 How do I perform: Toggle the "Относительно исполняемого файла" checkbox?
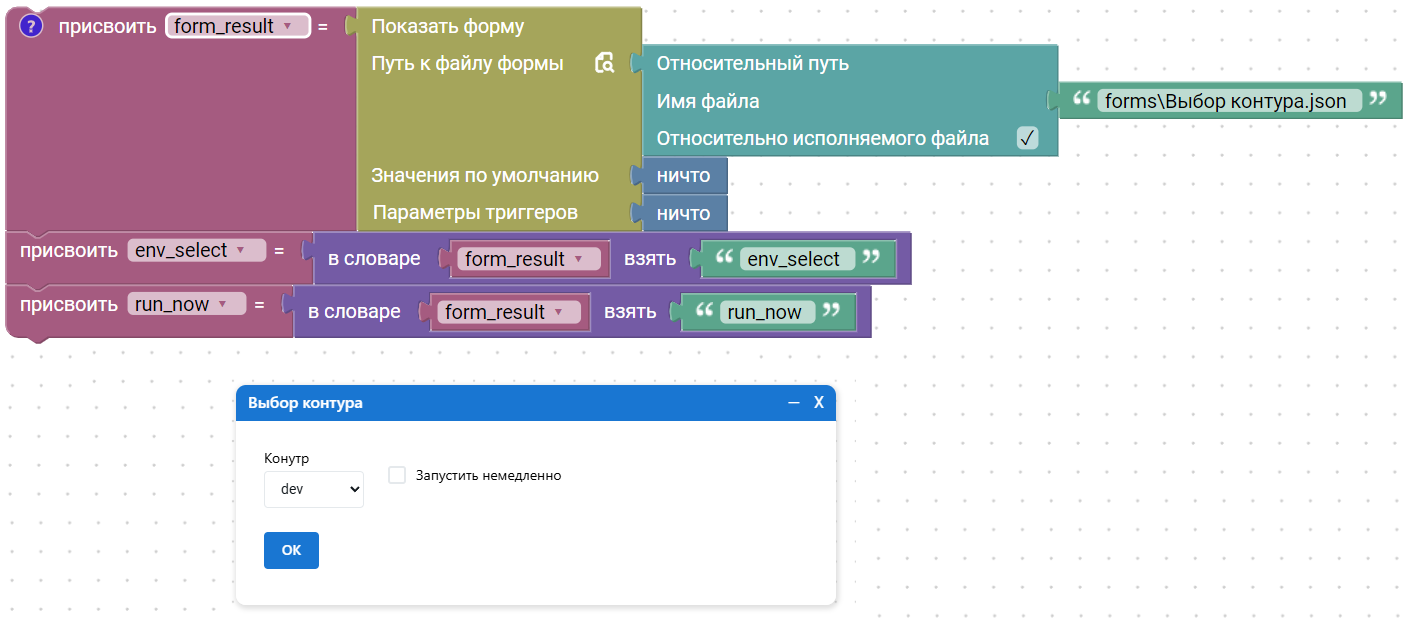[1027, 139]
